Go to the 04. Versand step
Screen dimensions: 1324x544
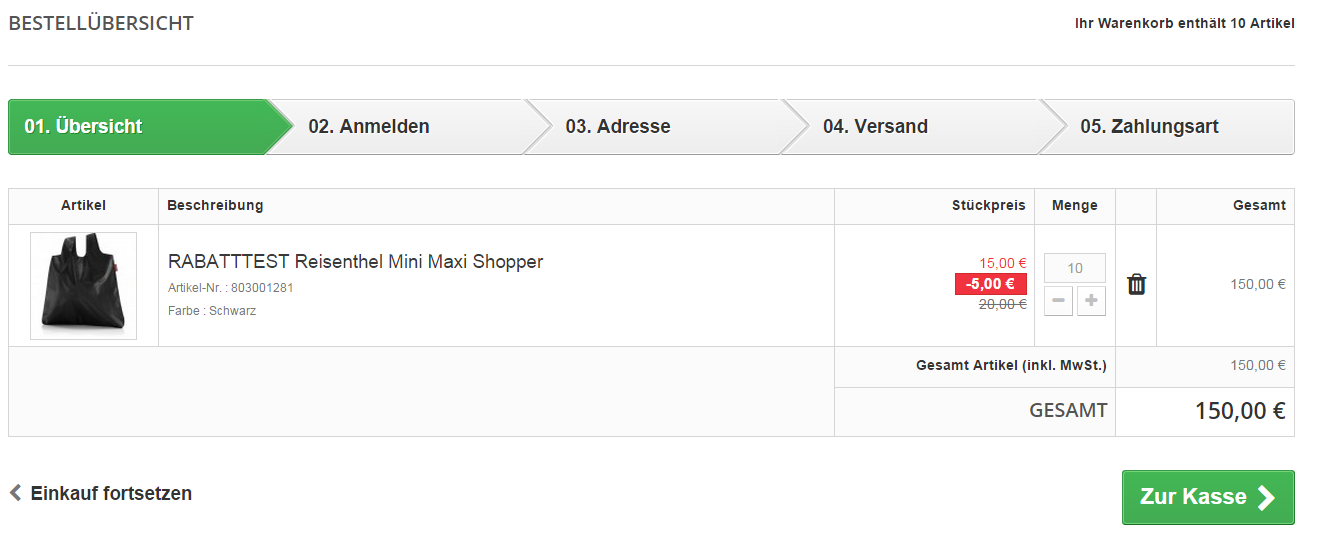pos(875,127)
